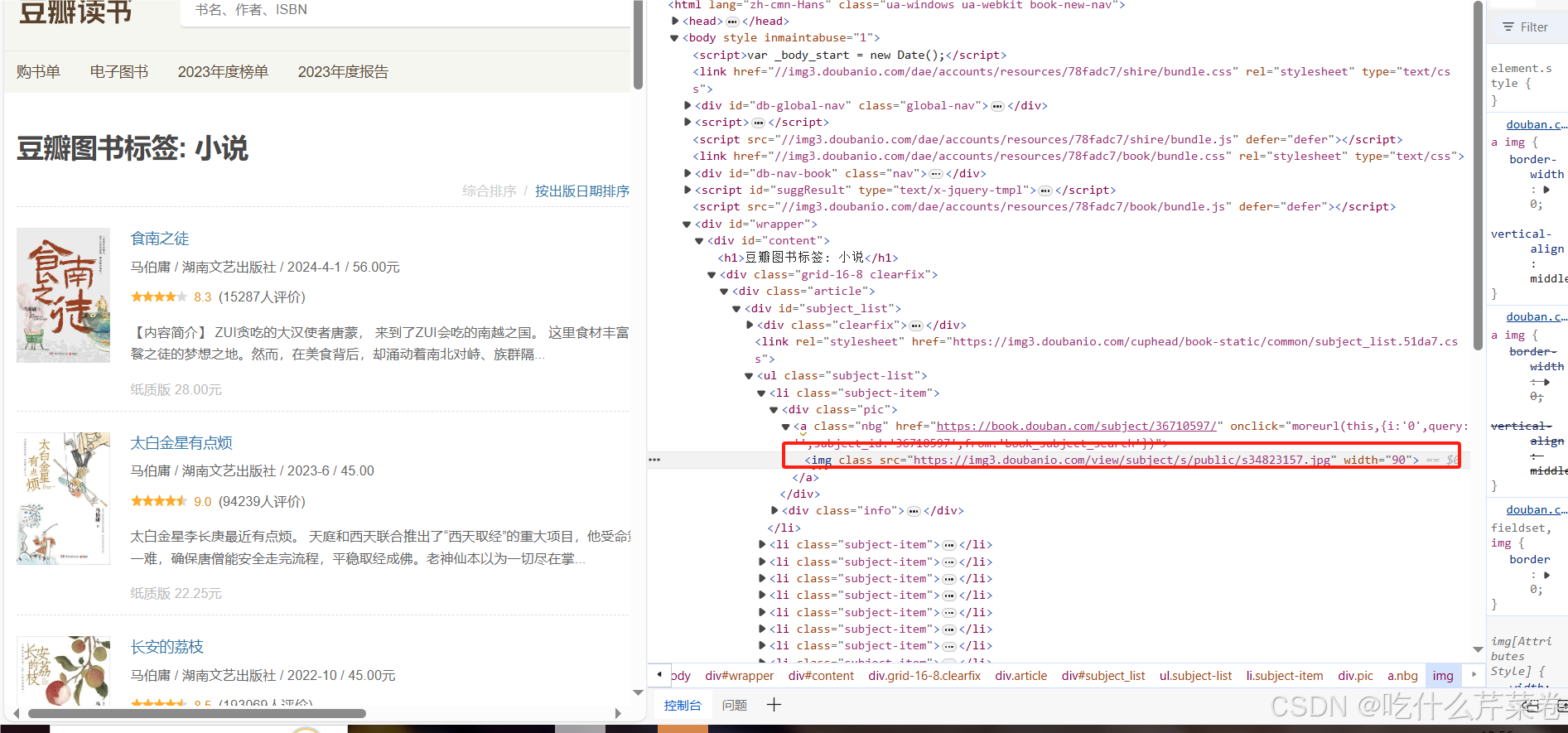Click the 纸质版 22.25元 purchase link

(x=176, y=593)
